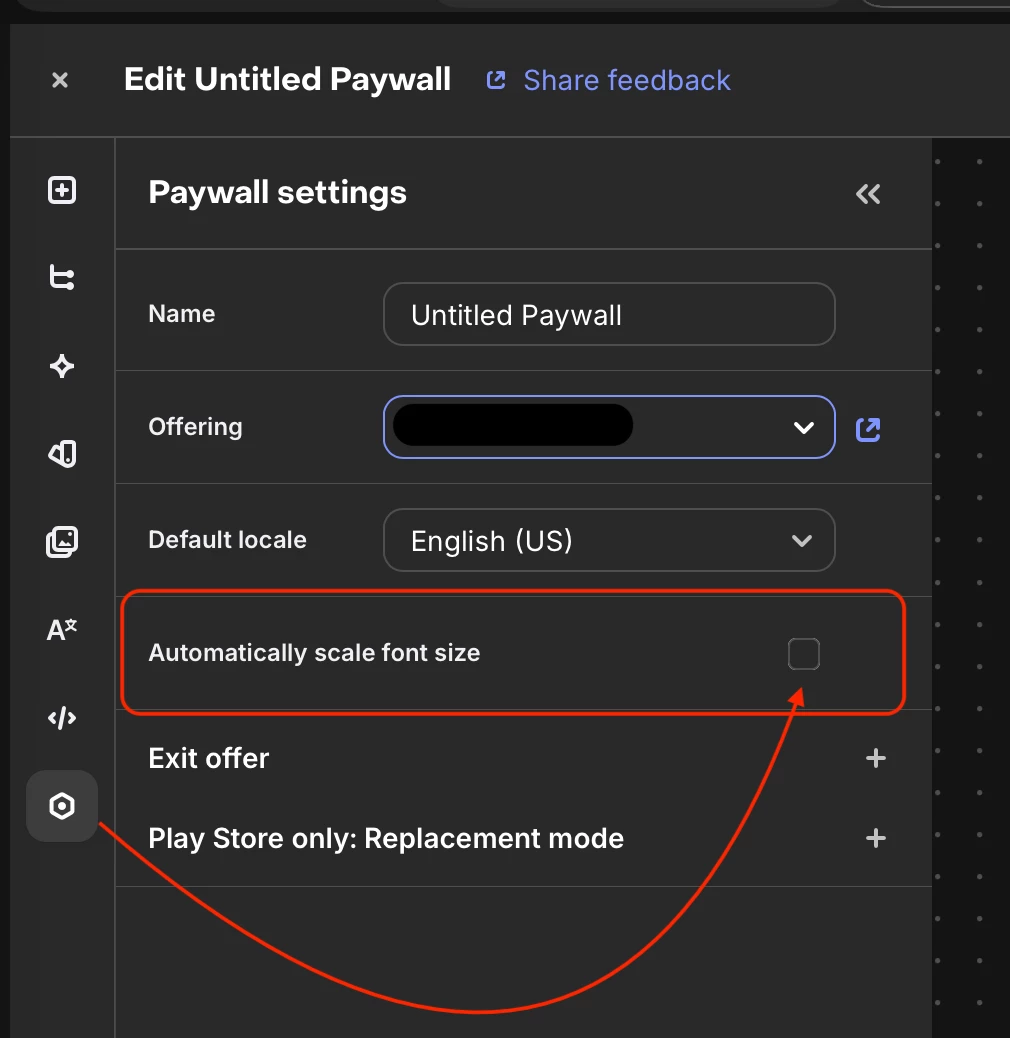
Task: Enable Automatically scale font size checkbox
Action: [804, 654]
